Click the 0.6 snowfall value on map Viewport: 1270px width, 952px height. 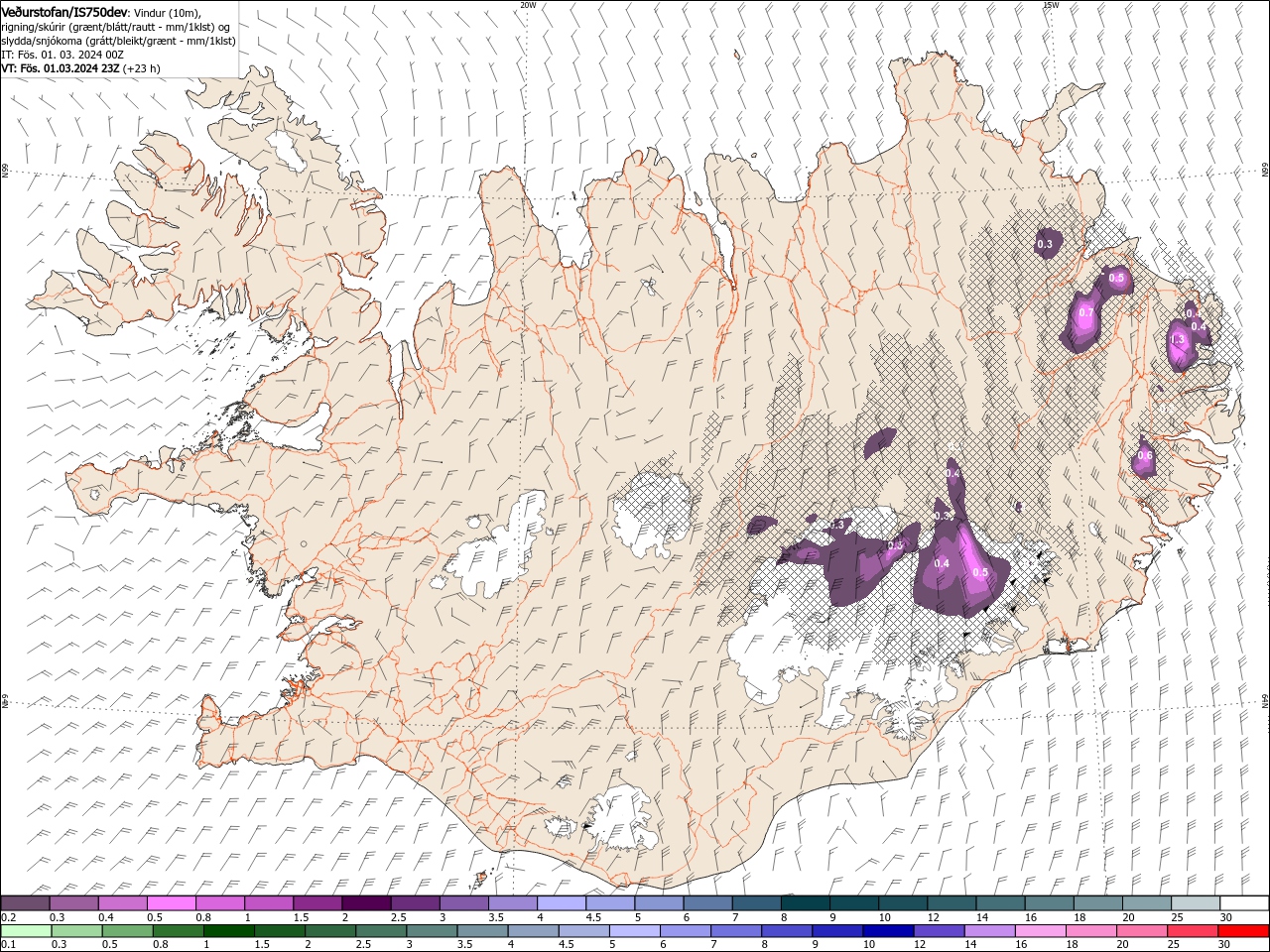(x=1145, y=456)
